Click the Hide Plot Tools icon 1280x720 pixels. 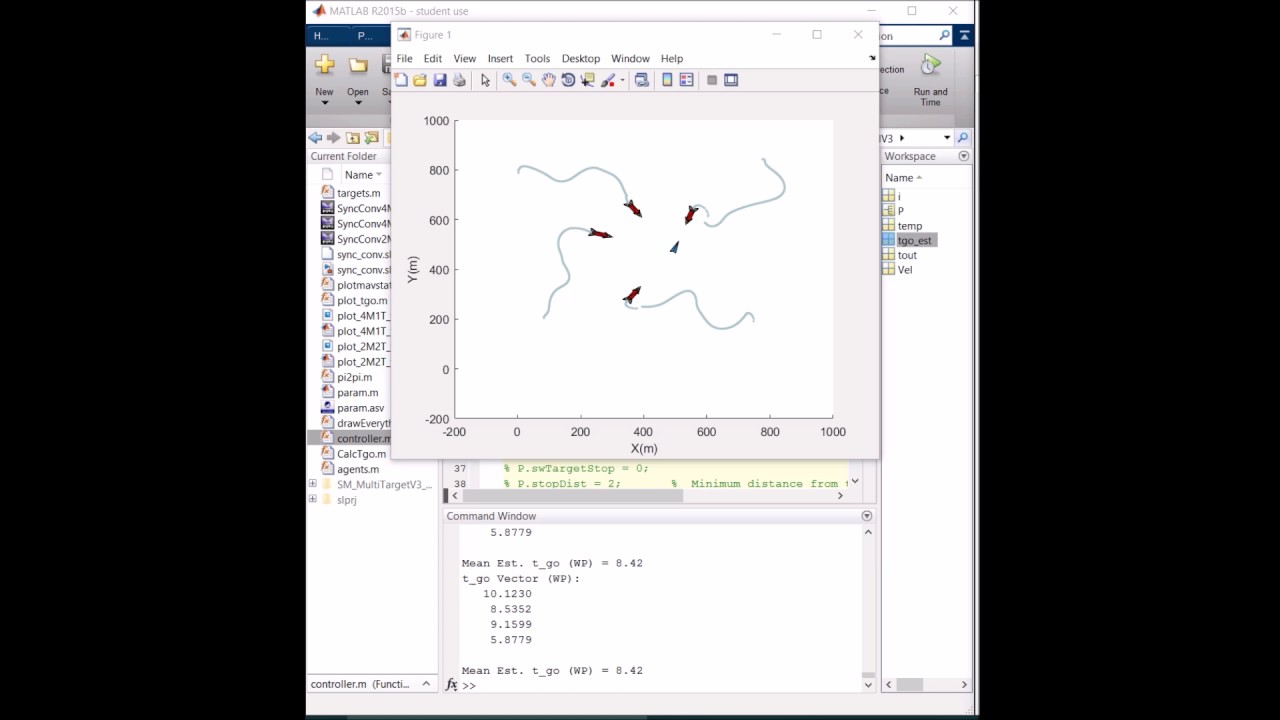click(712, 80)
